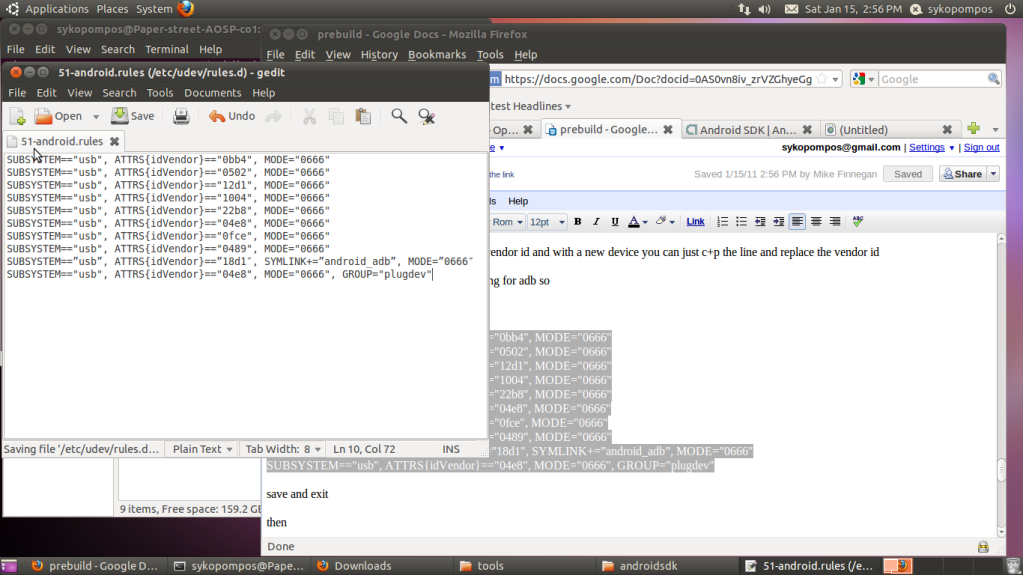Click the Find magnifier icon in gedit
The image size is (1023, 575).
click(399, 116)
